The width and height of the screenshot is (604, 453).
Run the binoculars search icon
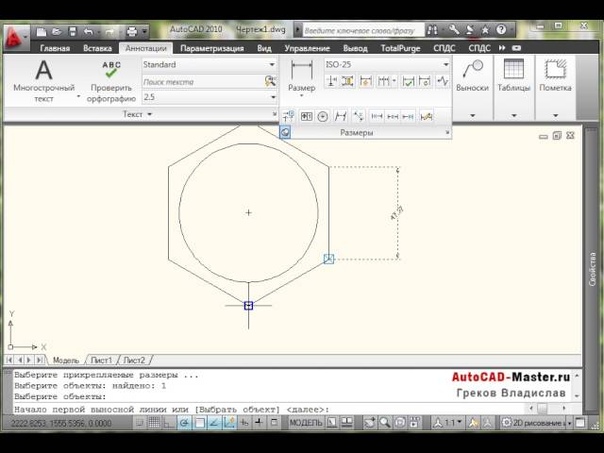tap(432, 30)
